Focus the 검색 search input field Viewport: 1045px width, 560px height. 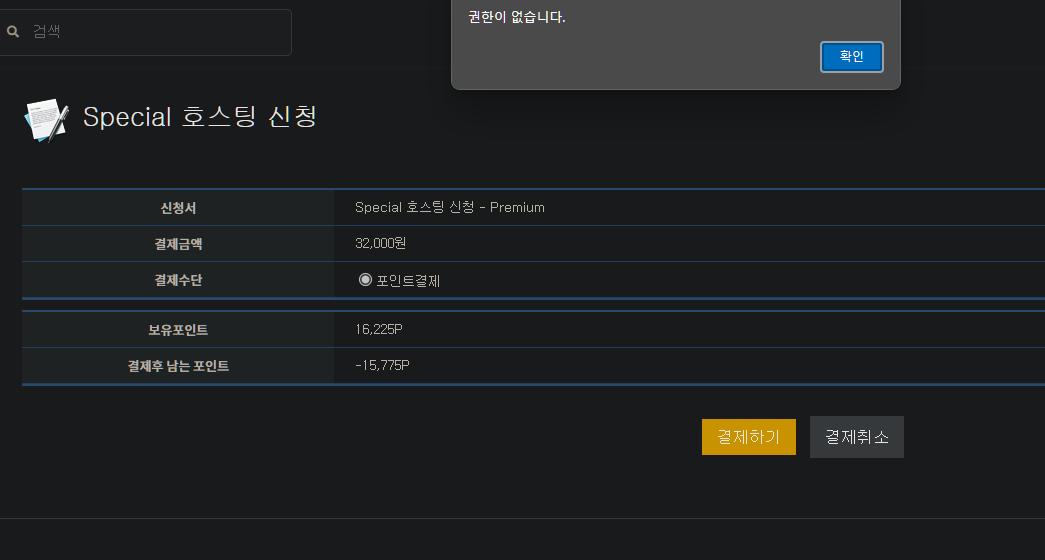click(150, 32)
